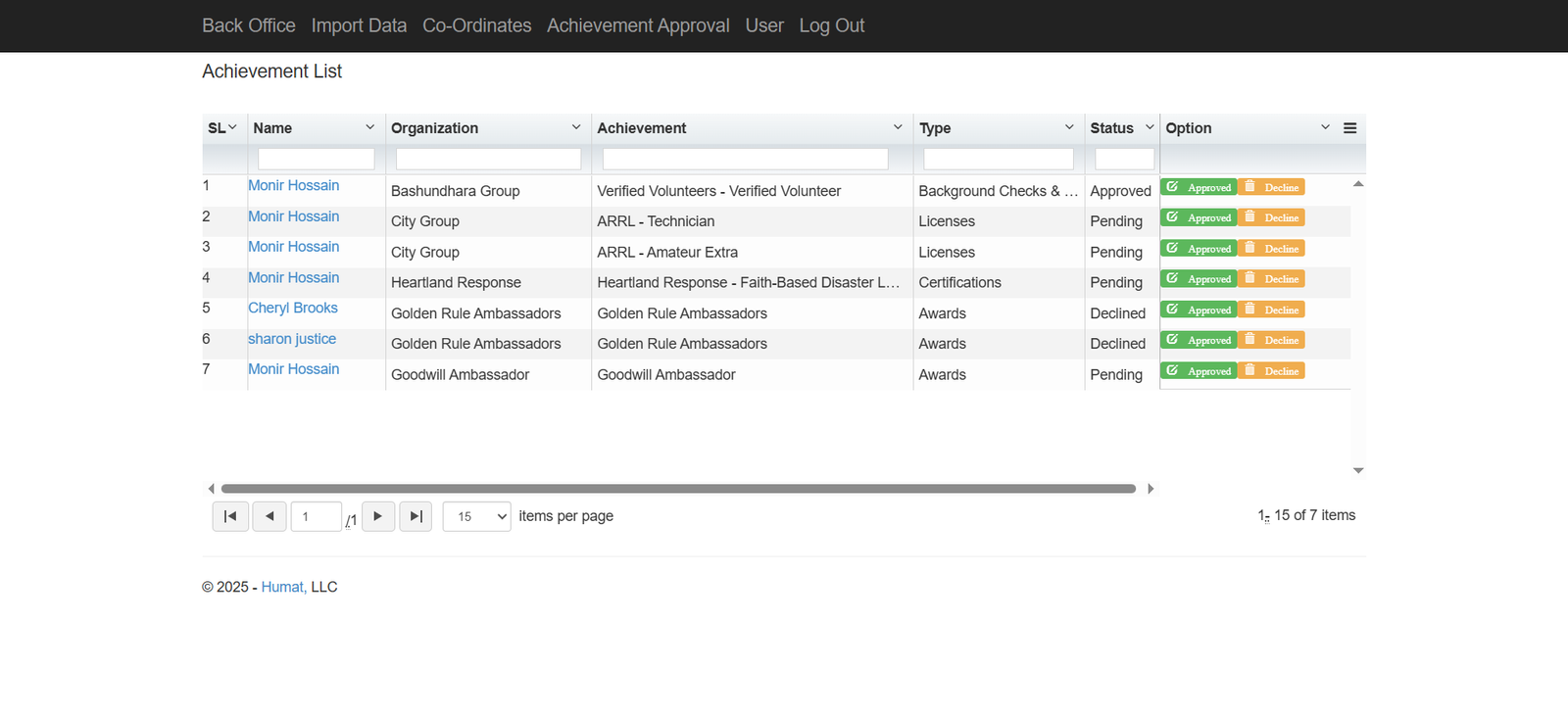1568x717 pixels.
Task: Open Cheryl Brooks profile link
Action: (x=293, y=308)
